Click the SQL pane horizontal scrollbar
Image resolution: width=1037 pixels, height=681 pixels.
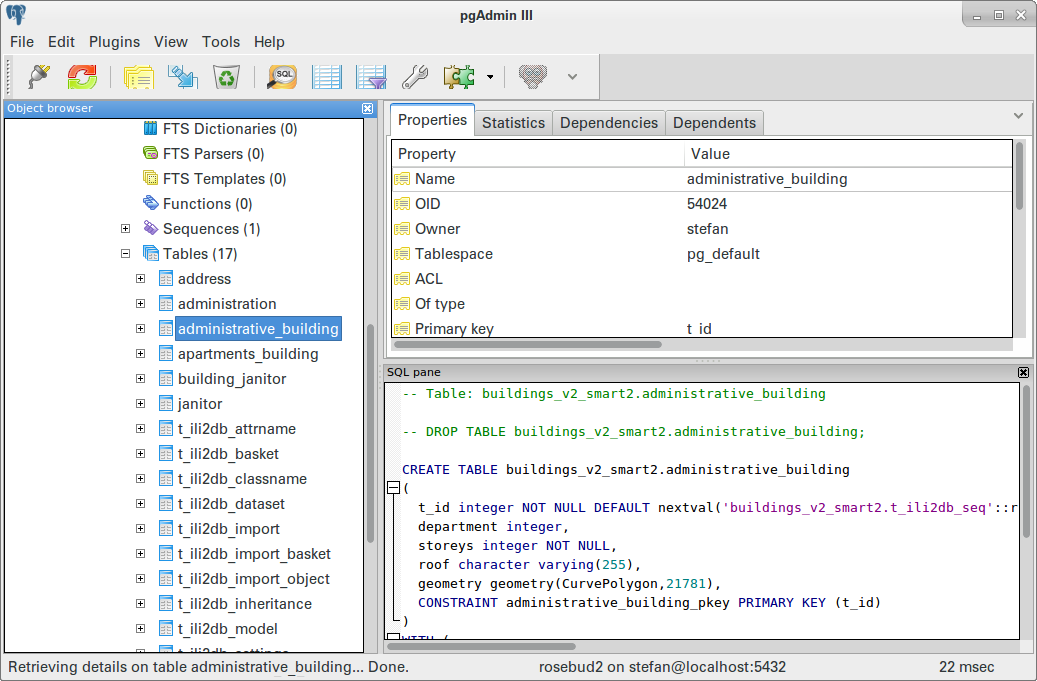click(x=481, y=647)
